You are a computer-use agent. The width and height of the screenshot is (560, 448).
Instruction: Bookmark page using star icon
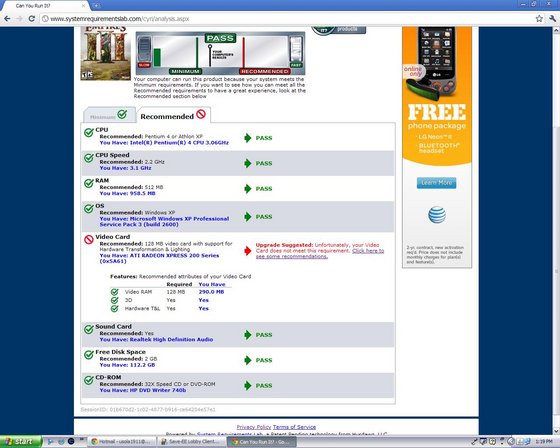[539, 19]
